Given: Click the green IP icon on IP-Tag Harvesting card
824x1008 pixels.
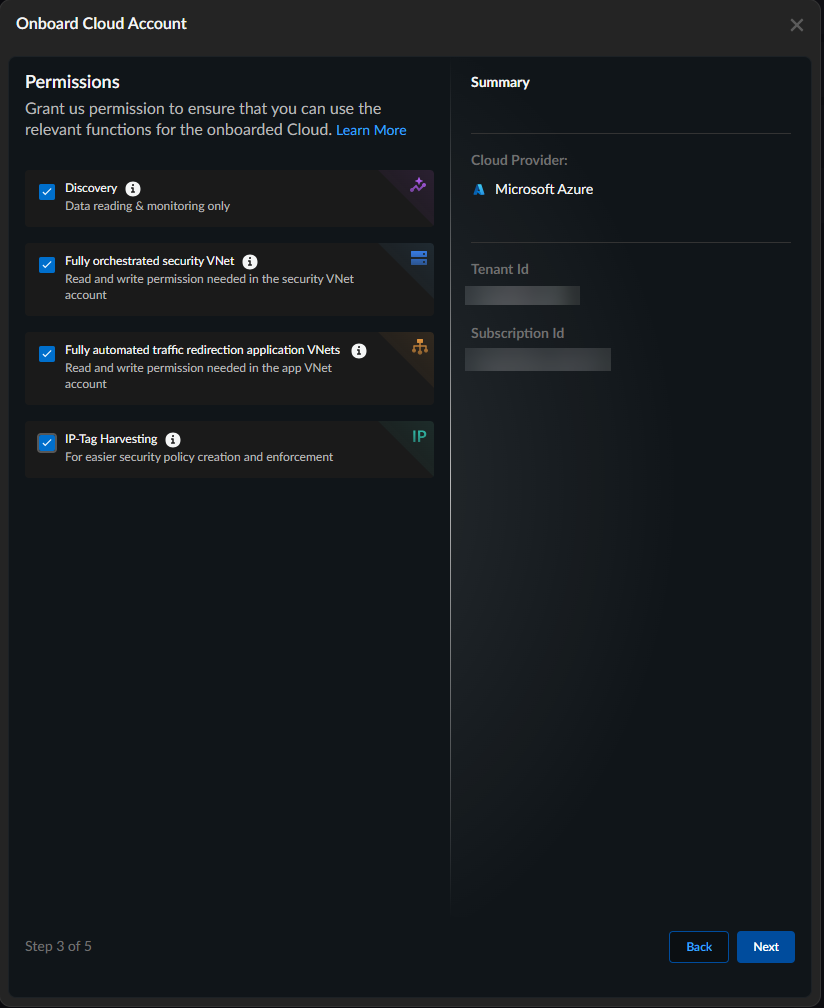Looking at the screenshot, I should click(420, 436).
